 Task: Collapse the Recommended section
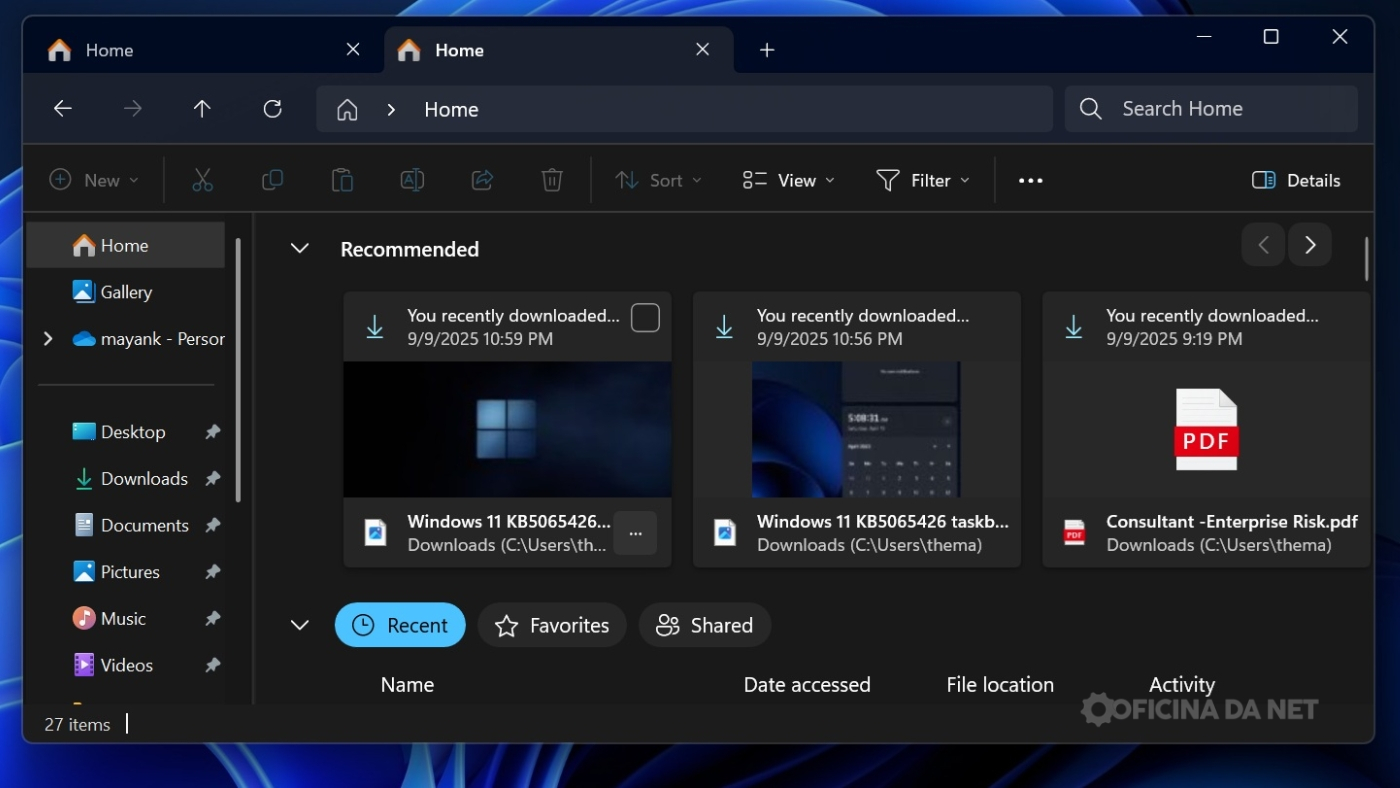coord(299,248)
